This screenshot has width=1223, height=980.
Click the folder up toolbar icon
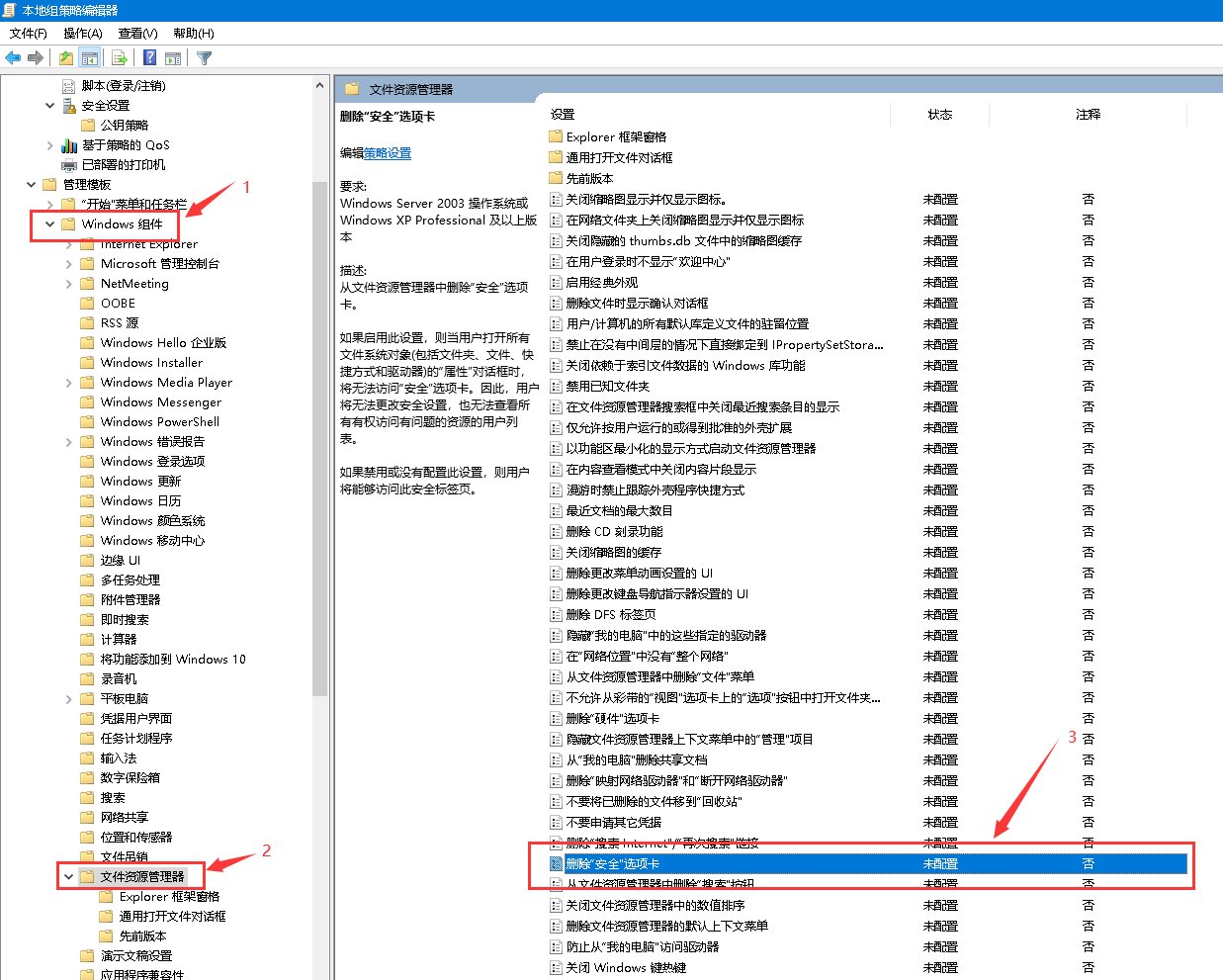coord(64,57)
